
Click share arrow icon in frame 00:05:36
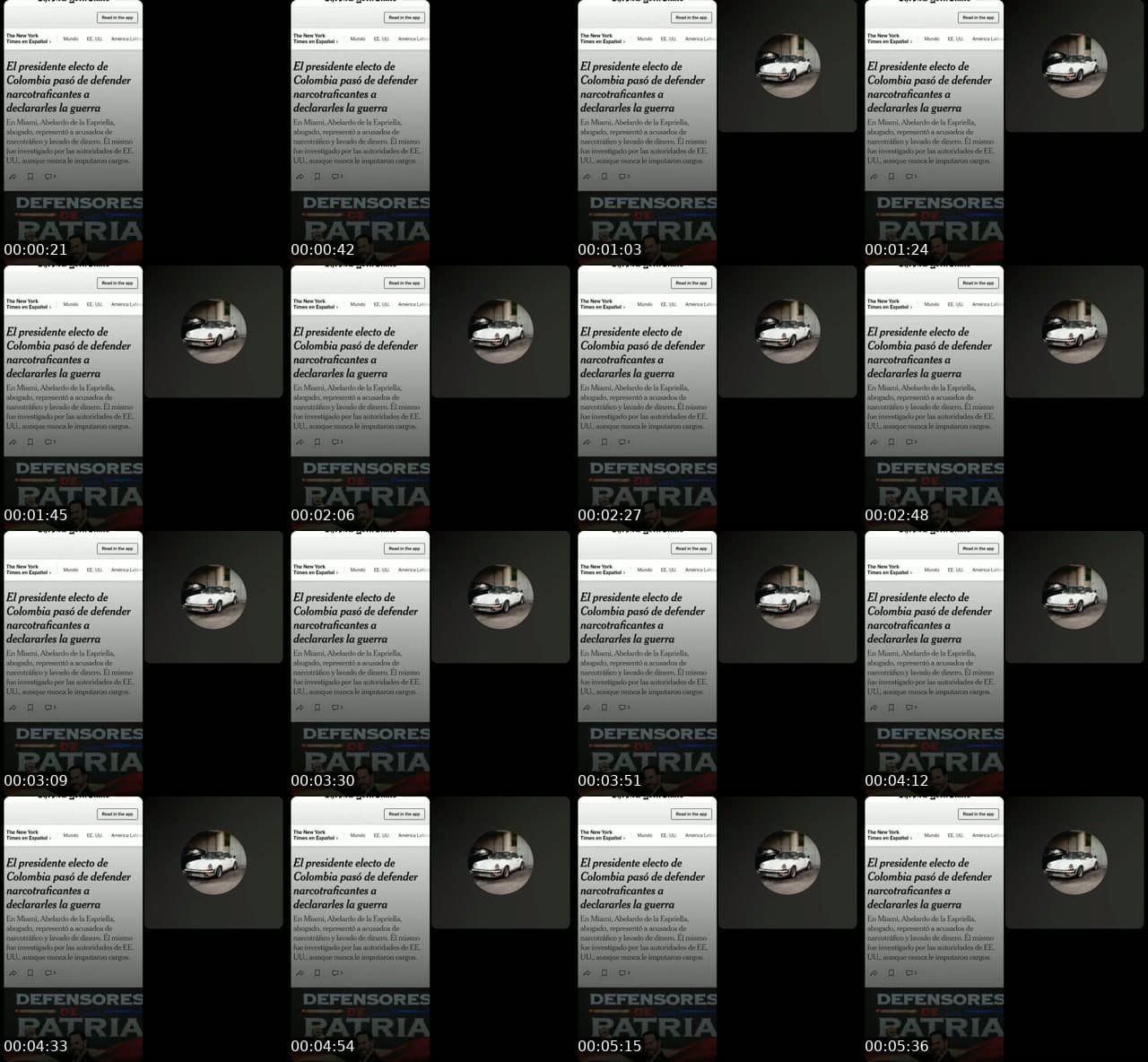coord(874,973)
